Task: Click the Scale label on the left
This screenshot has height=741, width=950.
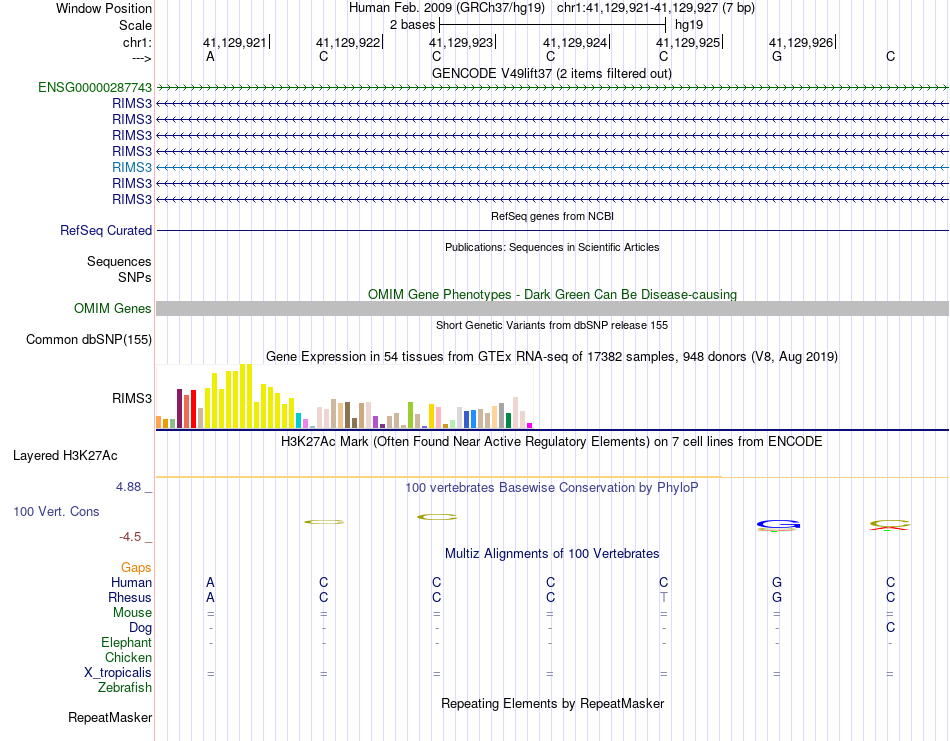Action: point(135,25)
